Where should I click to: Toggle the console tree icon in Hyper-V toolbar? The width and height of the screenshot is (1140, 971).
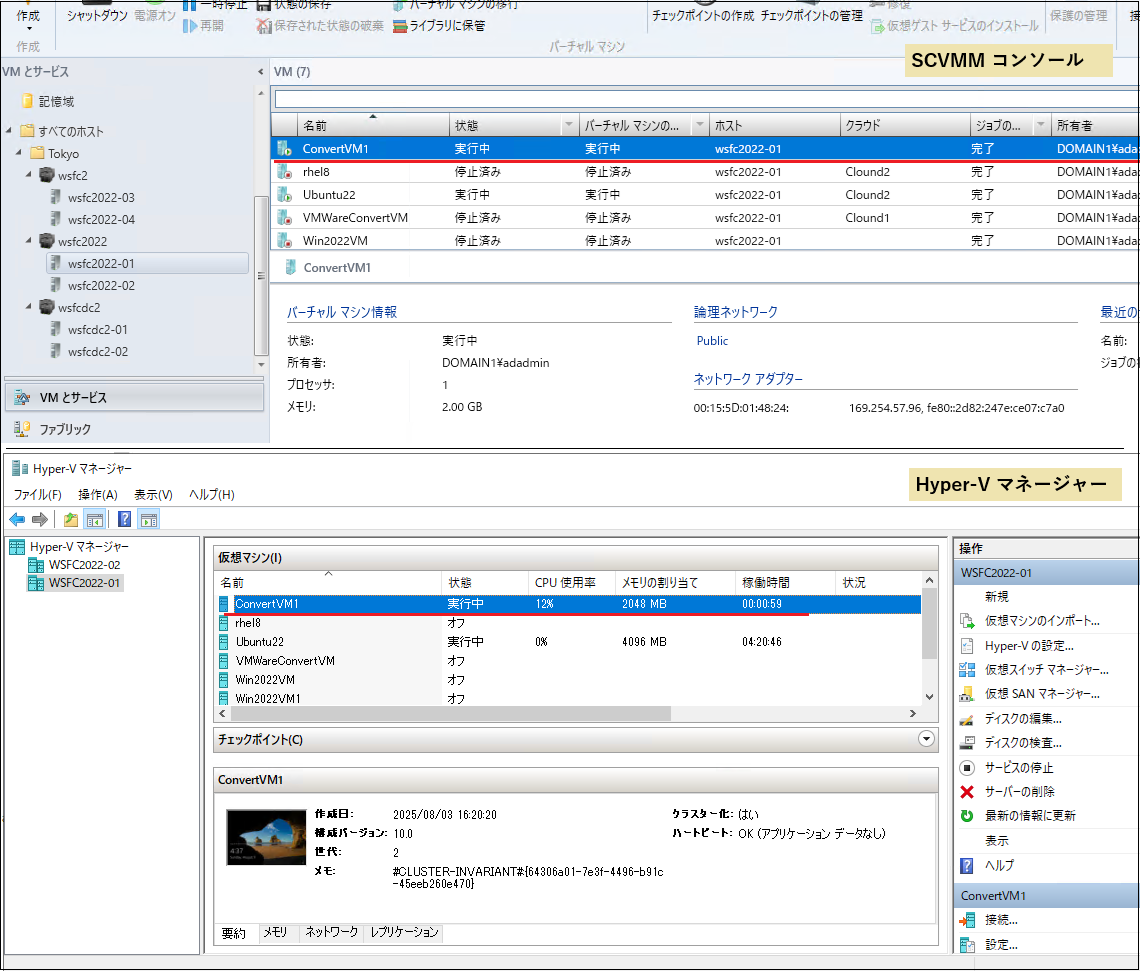tap(95, 519)
